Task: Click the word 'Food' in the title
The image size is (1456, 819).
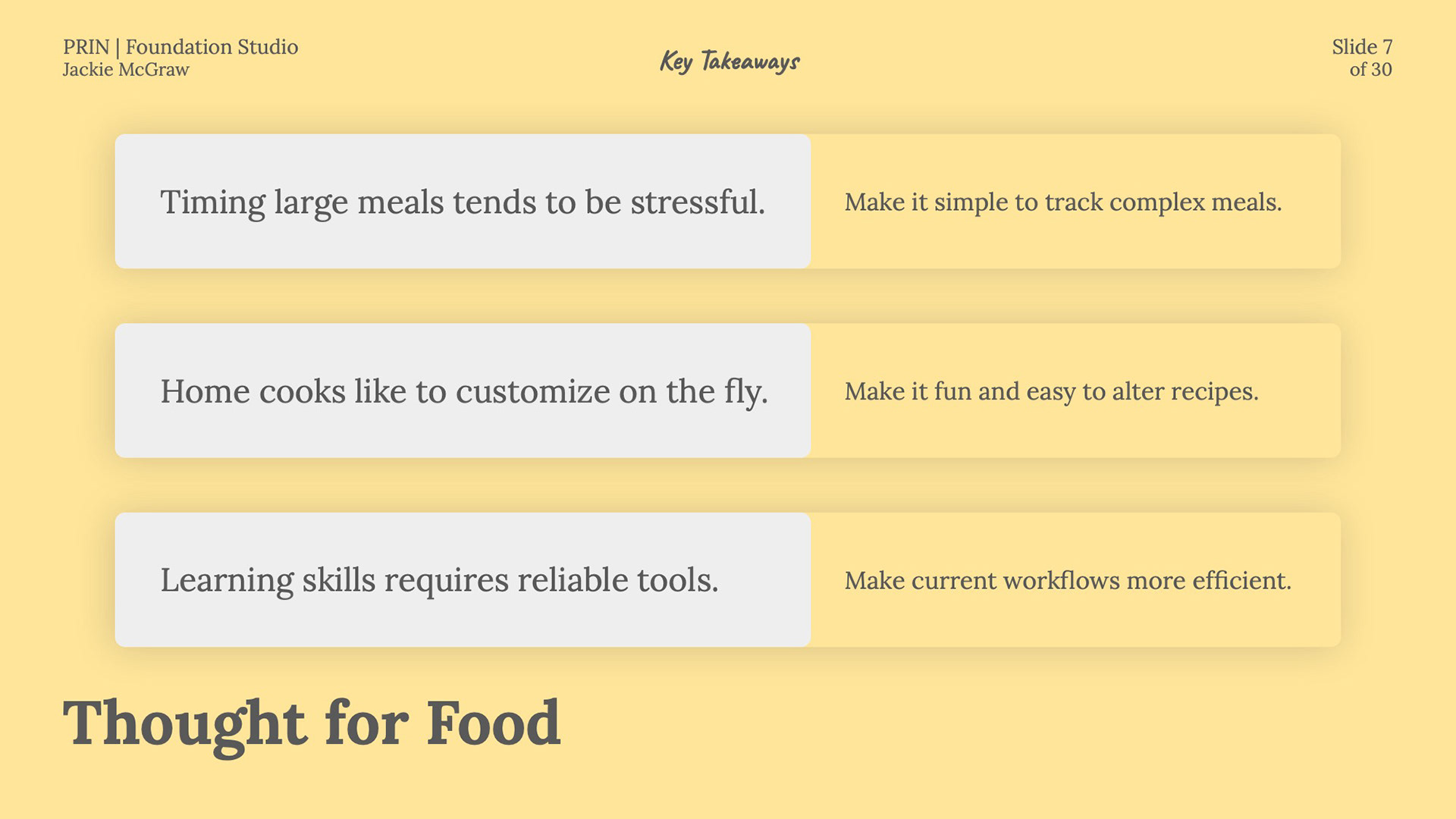Action: (494, 723)
